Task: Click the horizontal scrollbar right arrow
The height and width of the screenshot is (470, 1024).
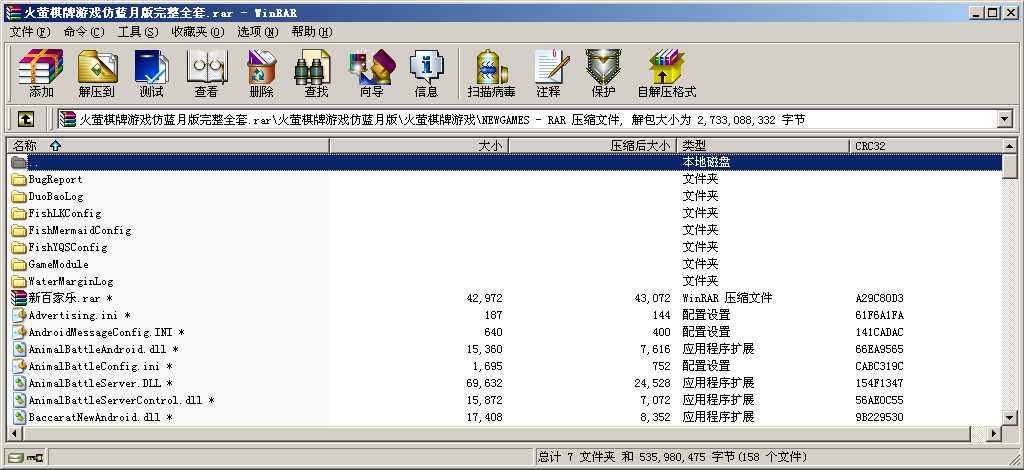Action: [x=994, y=433]
